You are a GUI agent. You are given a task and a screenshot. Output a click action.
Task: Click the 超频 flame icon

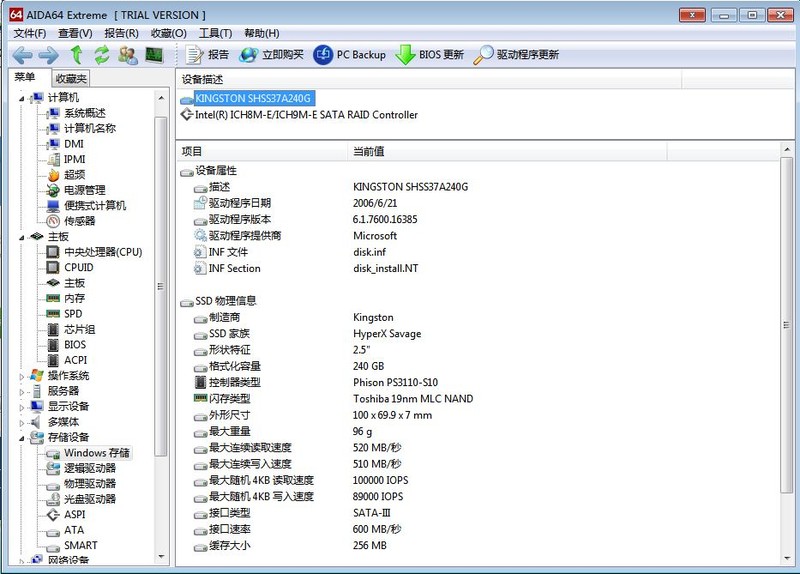tap(53, 175)
